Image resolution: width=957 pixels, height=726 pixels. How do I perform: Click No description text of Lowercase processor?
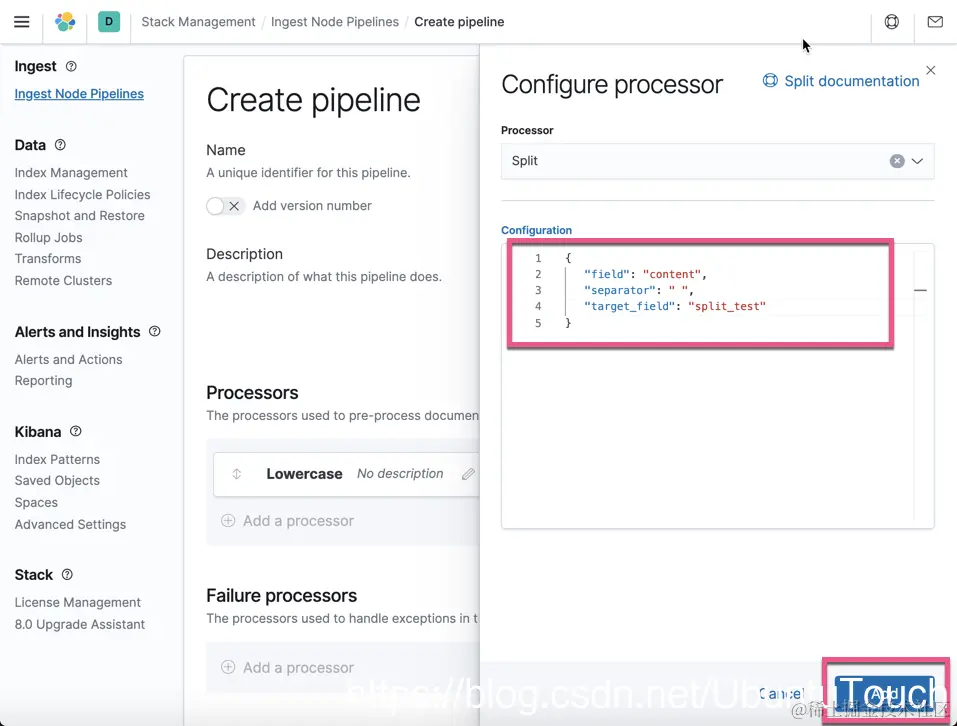pyautogui.click(x=400, y=474)
